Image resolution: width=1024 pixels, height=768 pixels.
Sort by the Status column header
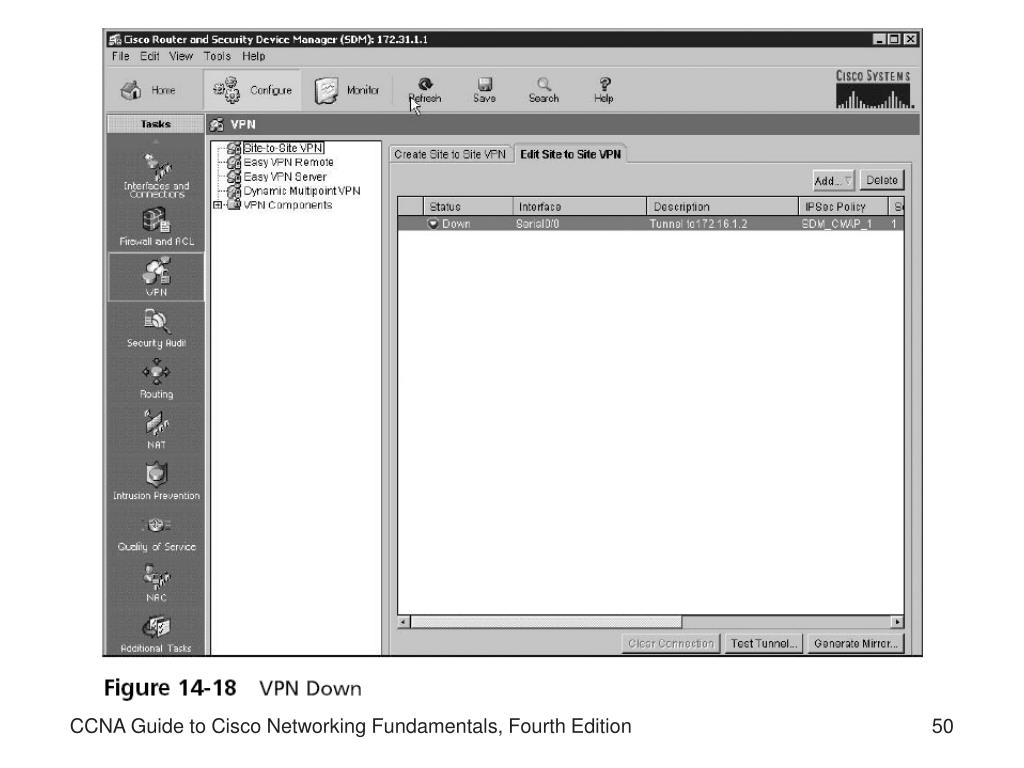(x=468, y=206)
